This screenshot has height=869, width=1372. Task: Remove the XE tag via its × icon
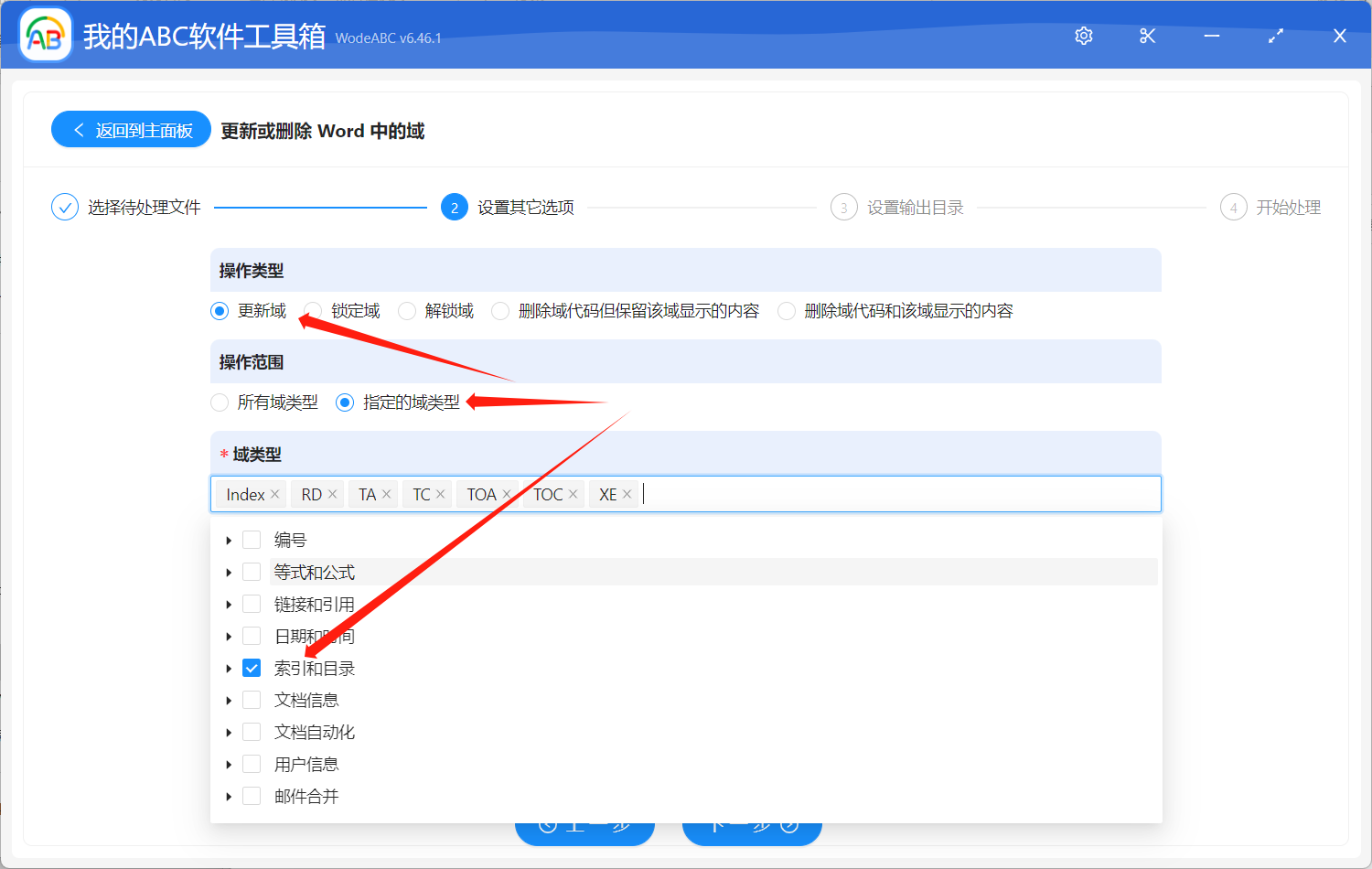[x=627, y=493]
